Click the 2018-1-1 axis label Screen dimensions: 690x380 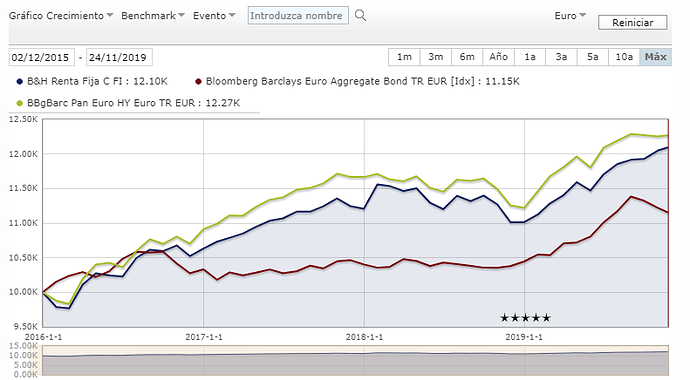click(x=364, y=337)
